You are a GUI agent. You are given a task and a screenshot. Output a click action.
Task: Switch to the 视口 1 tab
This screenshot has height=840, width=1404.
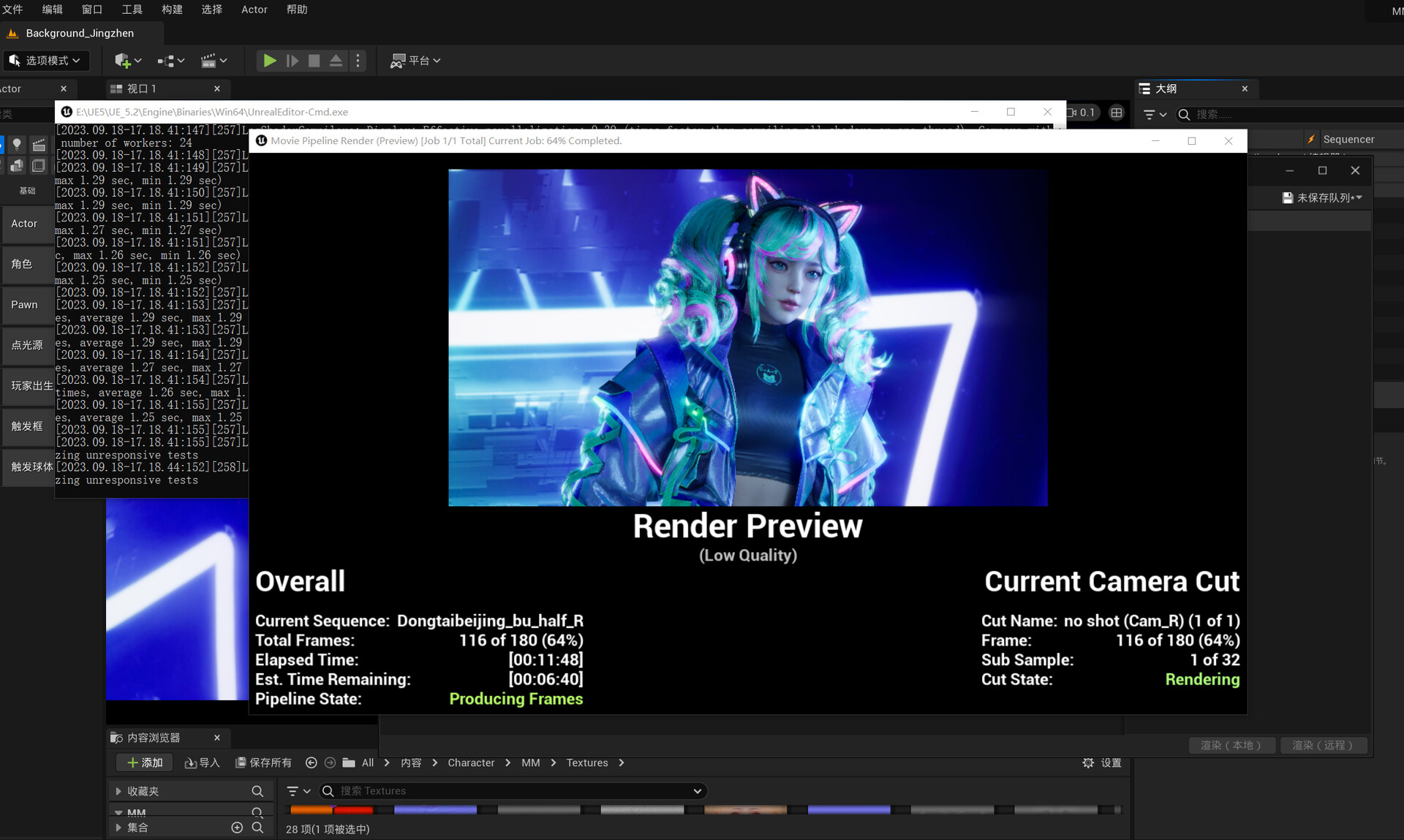point(141,88)
